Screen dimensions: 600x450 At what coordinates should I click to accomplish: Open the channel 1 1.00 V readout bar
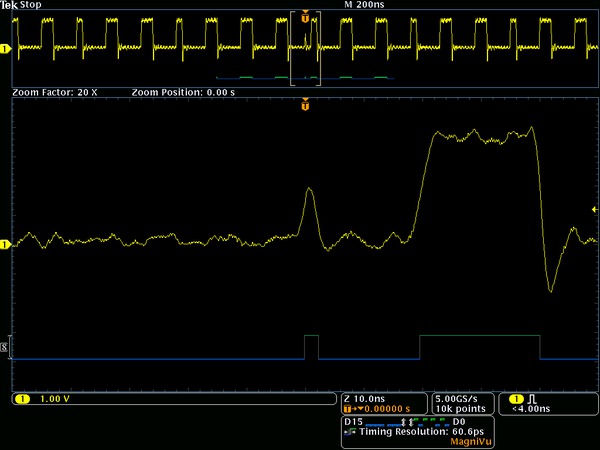point(174,399)
